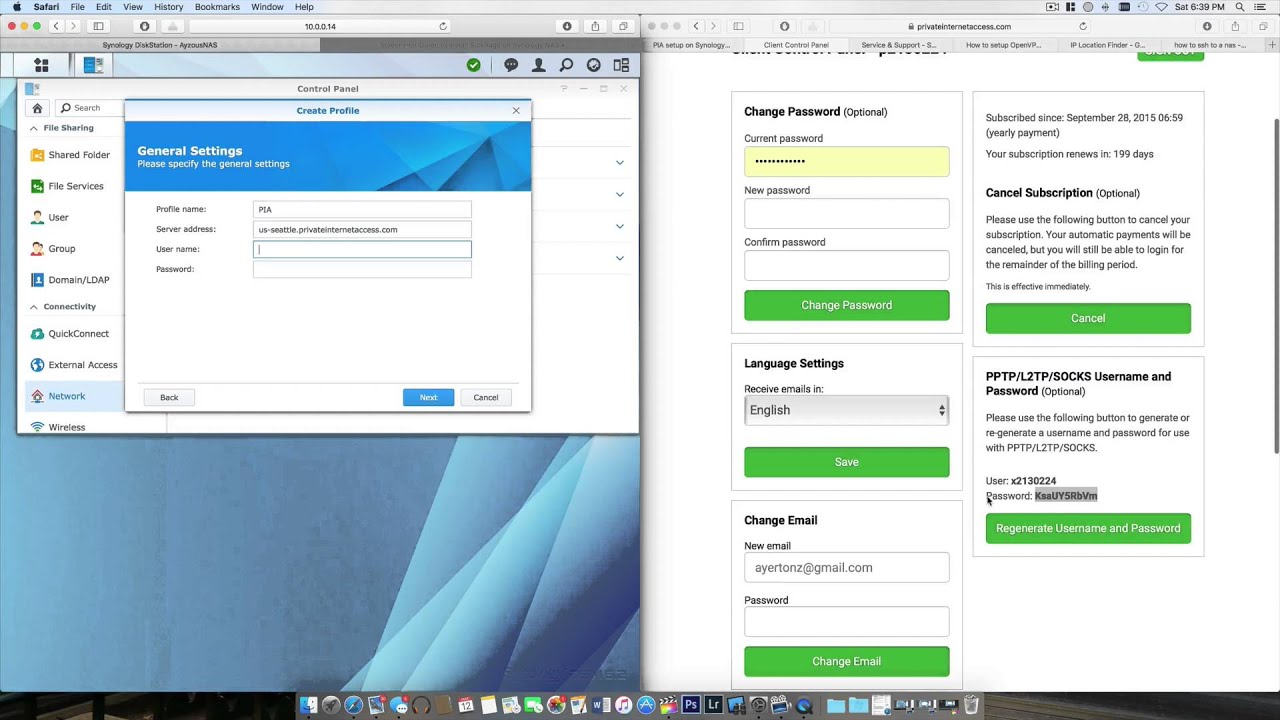Open the History menu
The height and width of the screenshot is (720, 1280).
[x=168, y=7]
